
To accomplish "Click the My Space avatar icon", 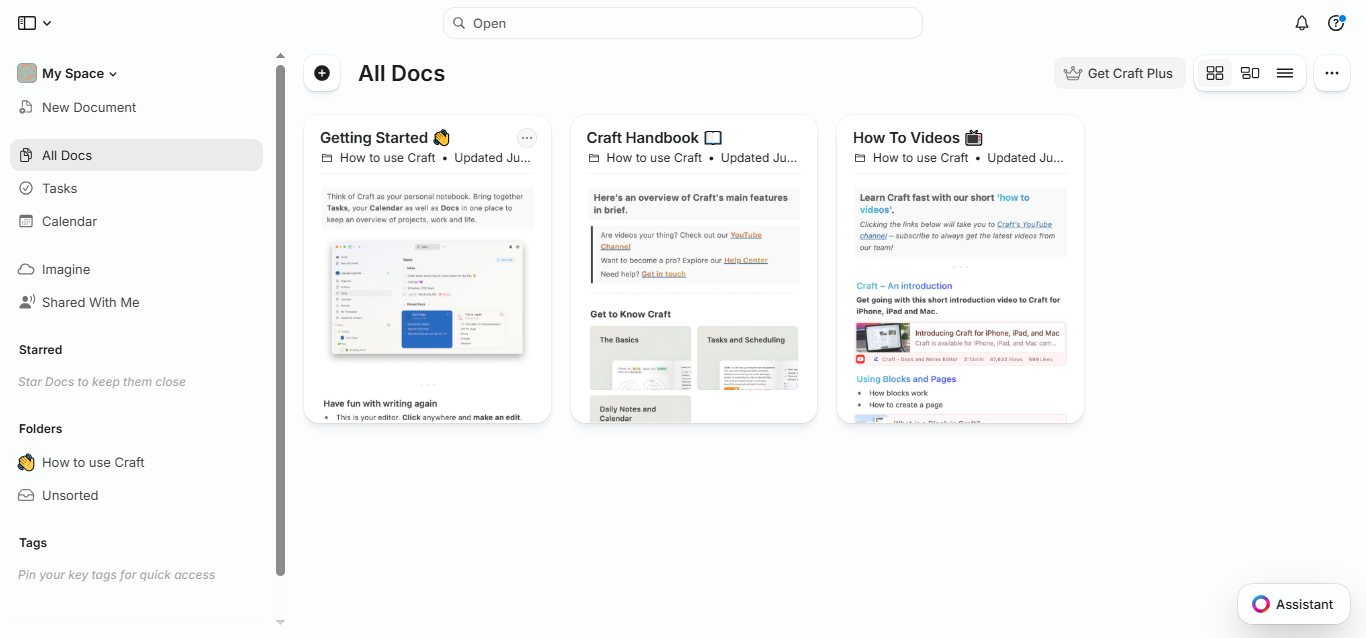I will [x=27, y=73].
